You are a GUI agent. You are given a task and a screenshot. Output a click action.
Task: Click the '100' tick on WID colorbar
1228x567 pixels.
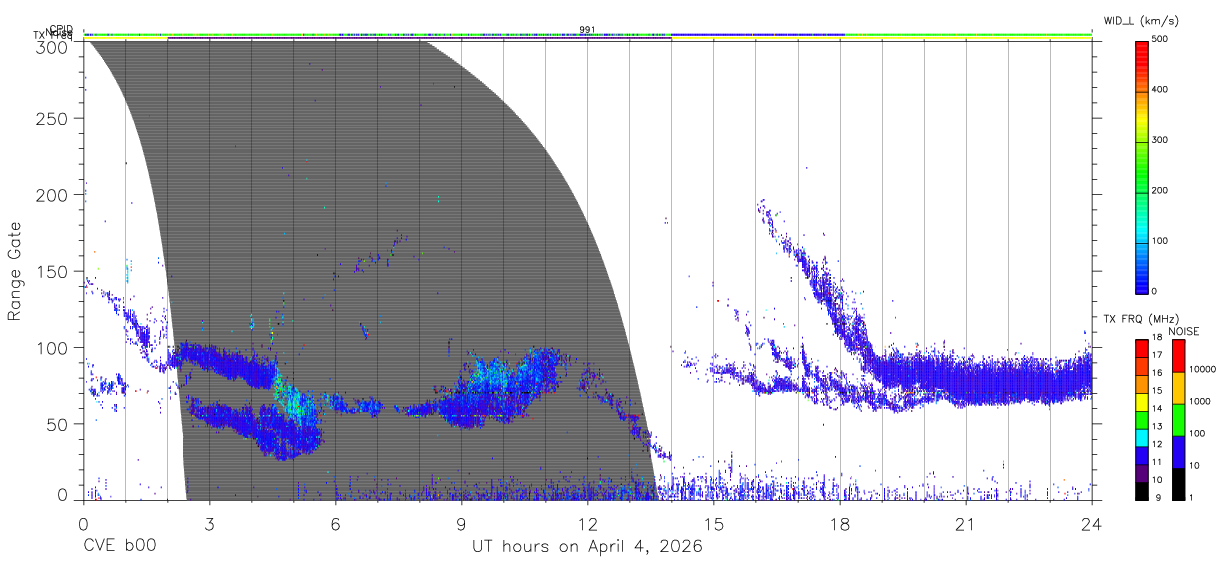click(1160, 241)
